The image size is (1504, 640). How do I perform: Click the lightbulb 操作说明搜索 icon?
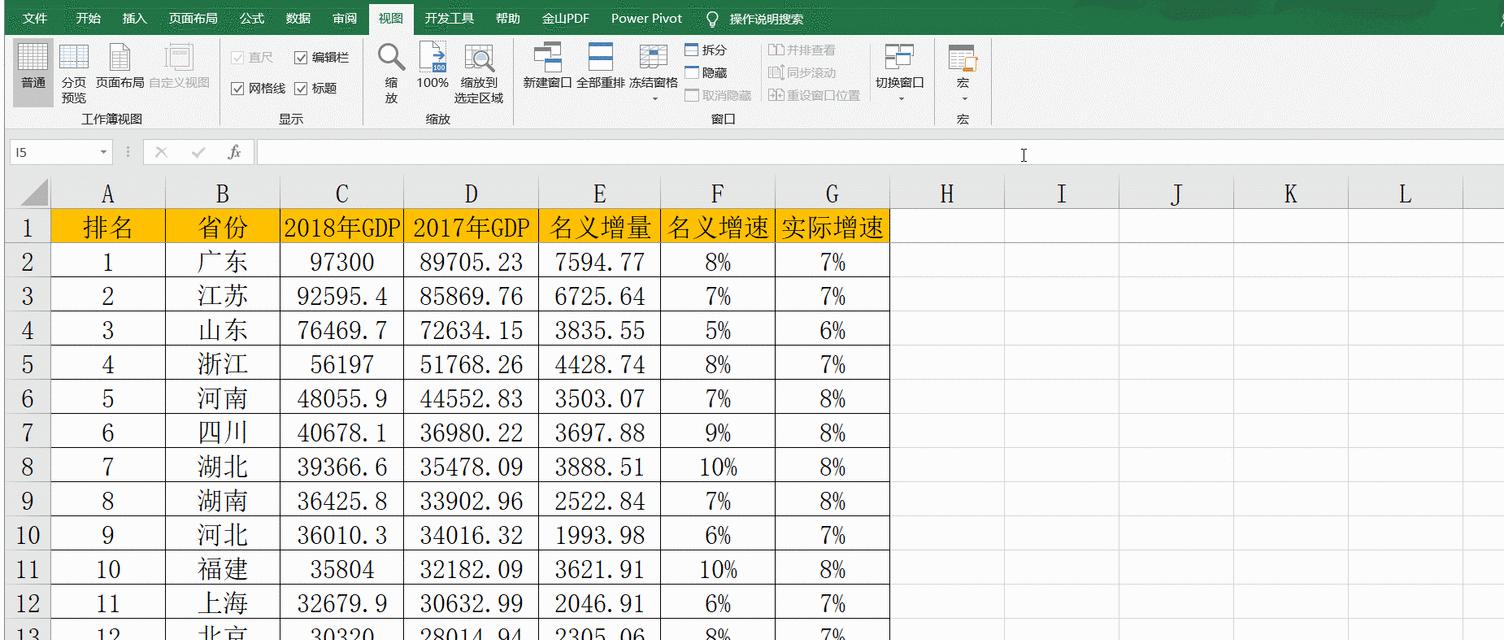712,19
